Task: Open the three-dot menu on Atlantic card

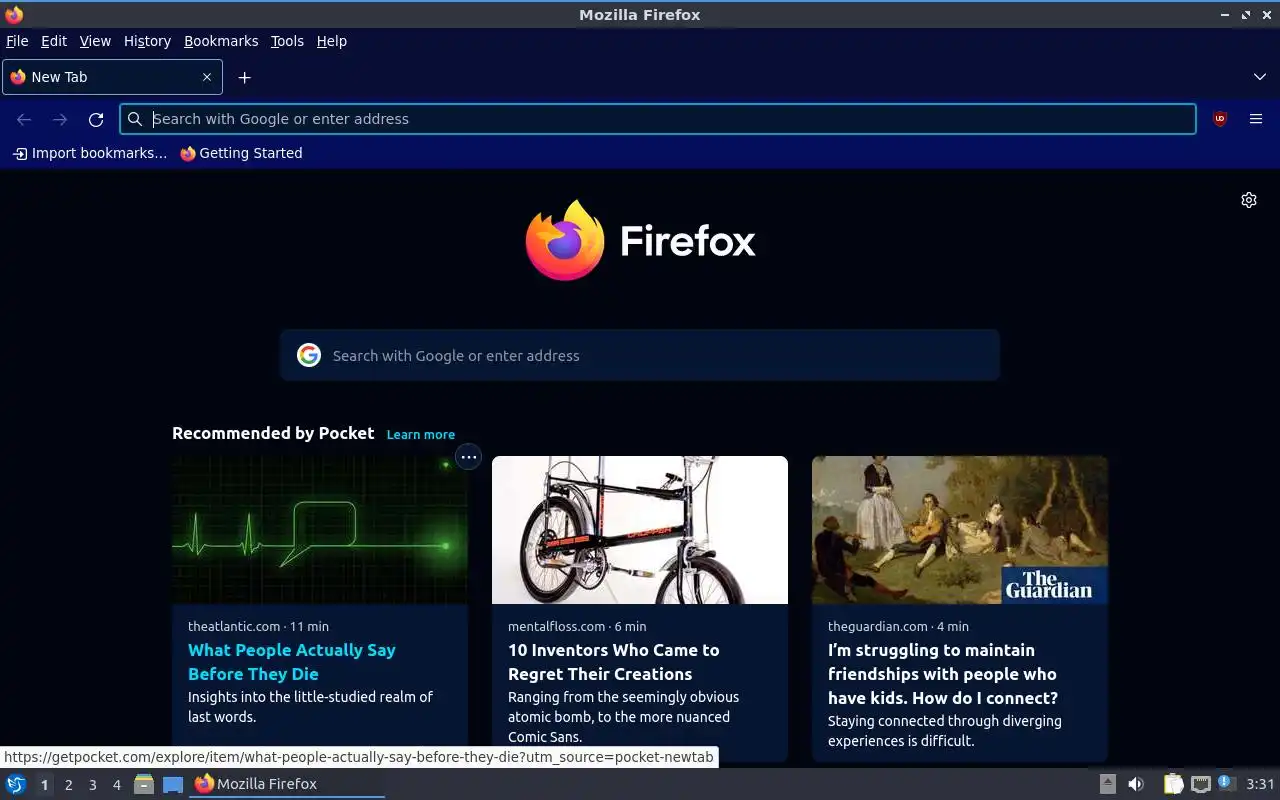Action: click(x=468, y=457)
